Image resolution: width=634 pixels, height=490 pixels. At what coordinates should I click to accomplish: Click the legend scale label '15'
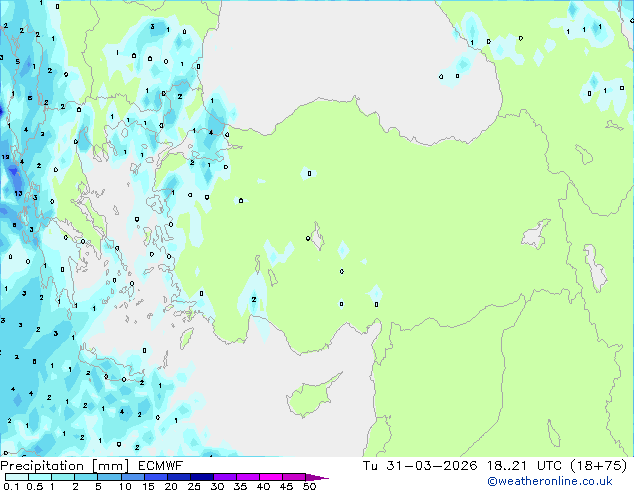tap(148, 486)
